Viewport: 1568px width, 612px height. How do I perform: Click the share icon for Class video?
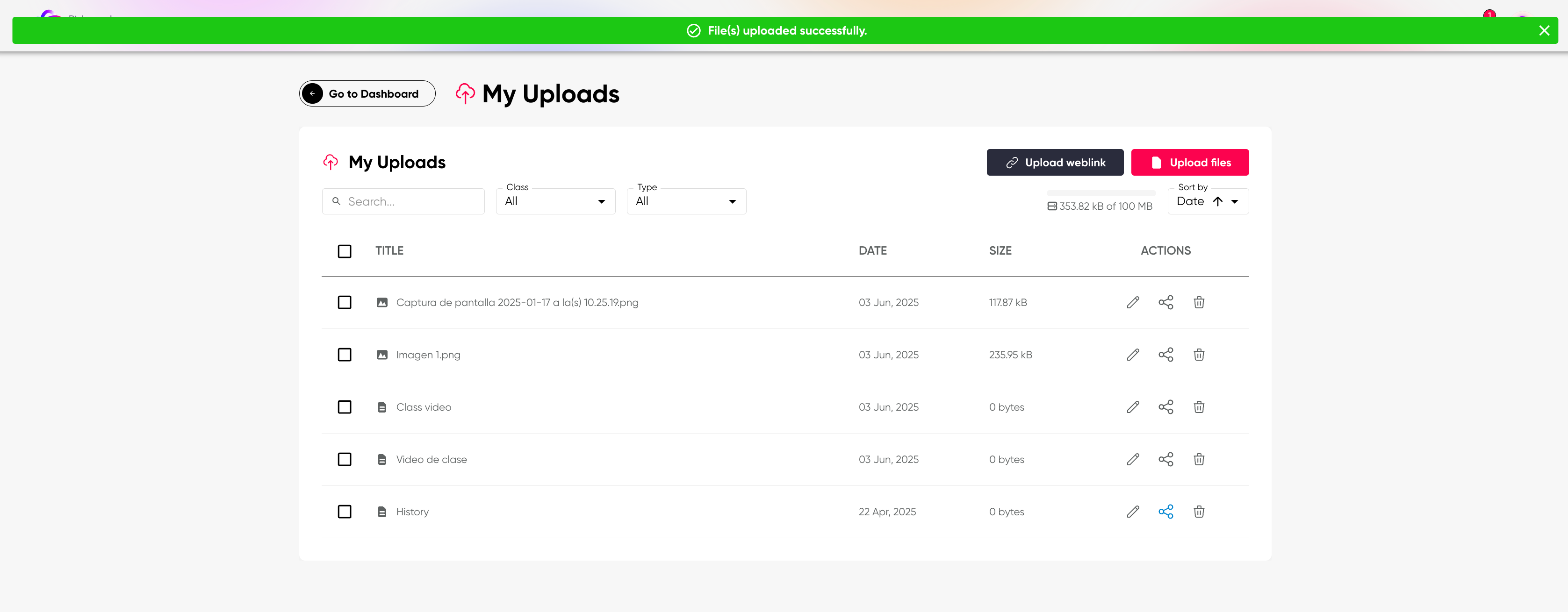click(x=1165, y=407)
